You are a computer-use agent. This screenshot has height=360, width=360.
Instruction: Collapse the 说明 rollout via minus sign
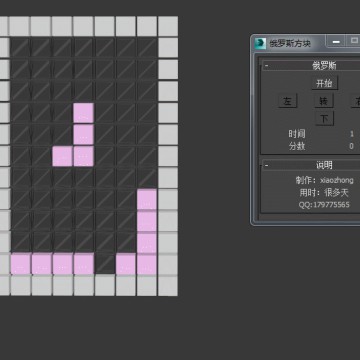click(266, 165)
